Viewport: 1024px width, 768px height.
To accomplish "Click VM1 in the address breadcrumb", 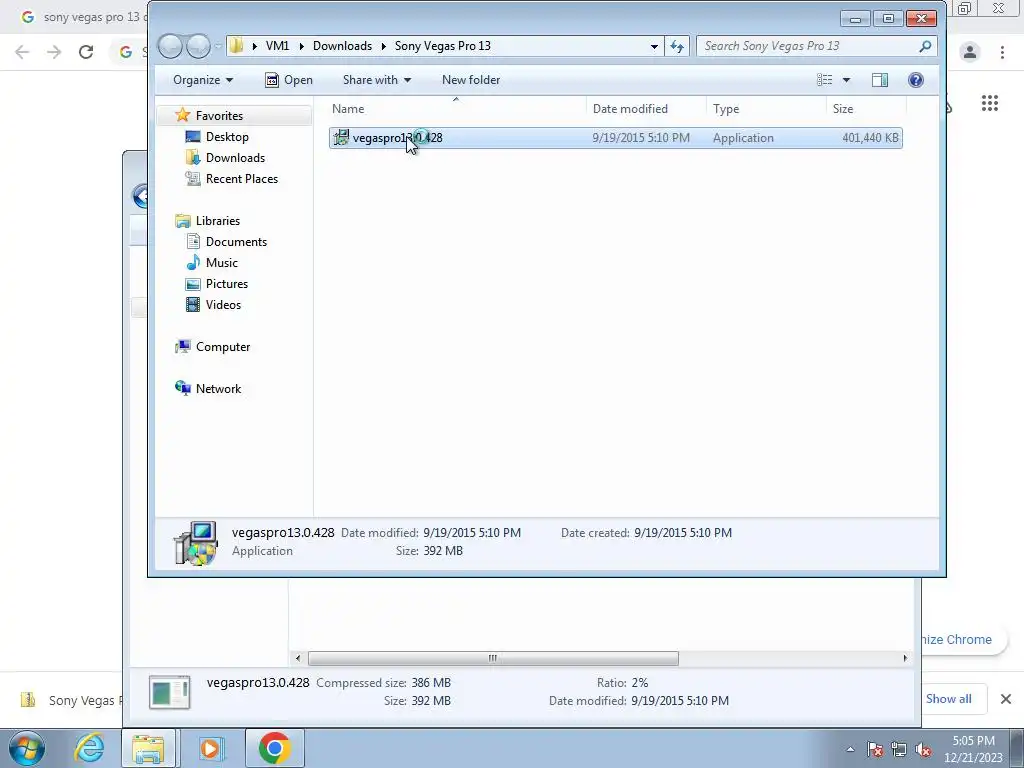I will (x=278, y=46).
